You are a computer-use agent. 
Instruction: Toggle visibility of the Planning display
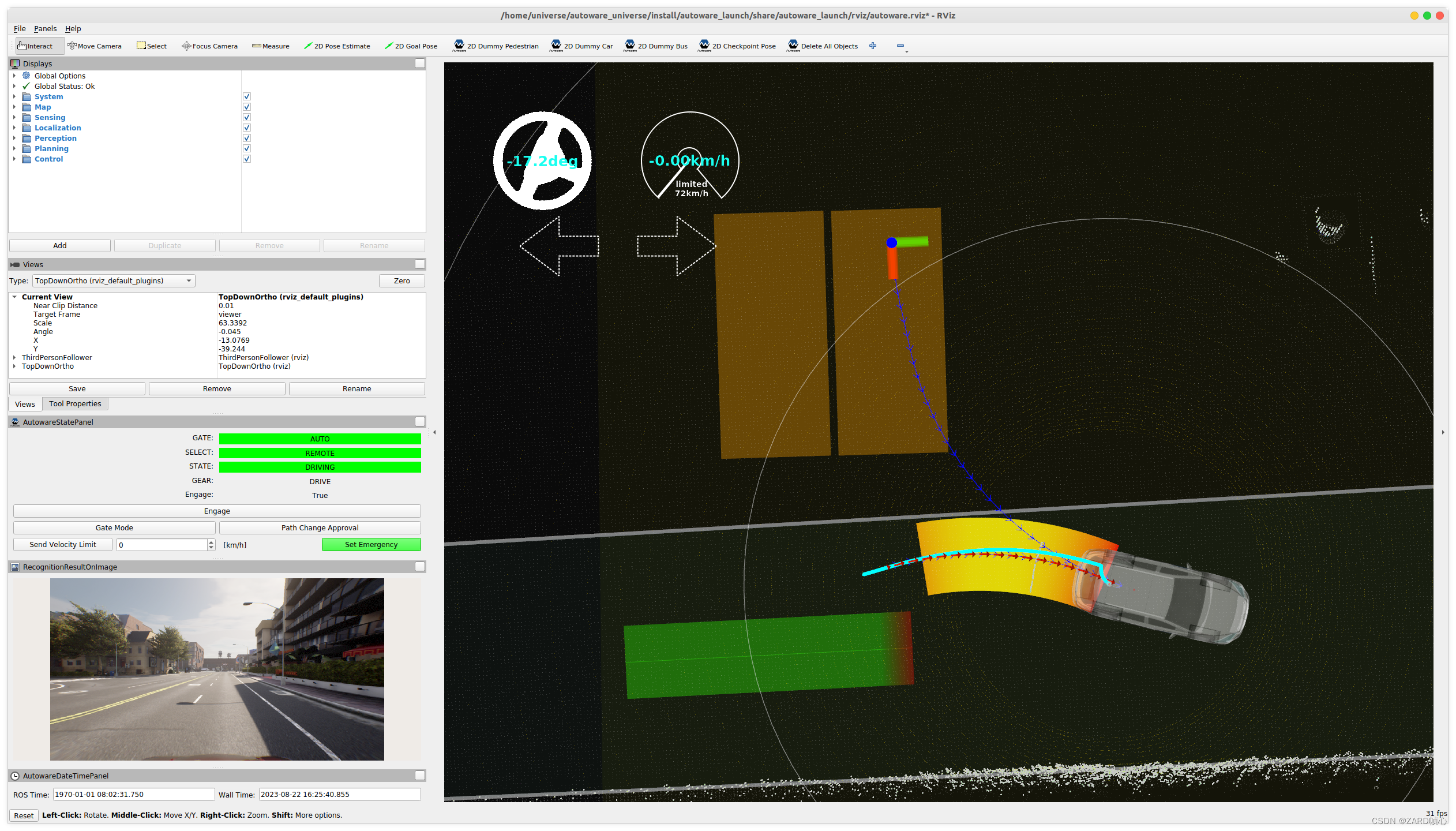pos(247,148)
